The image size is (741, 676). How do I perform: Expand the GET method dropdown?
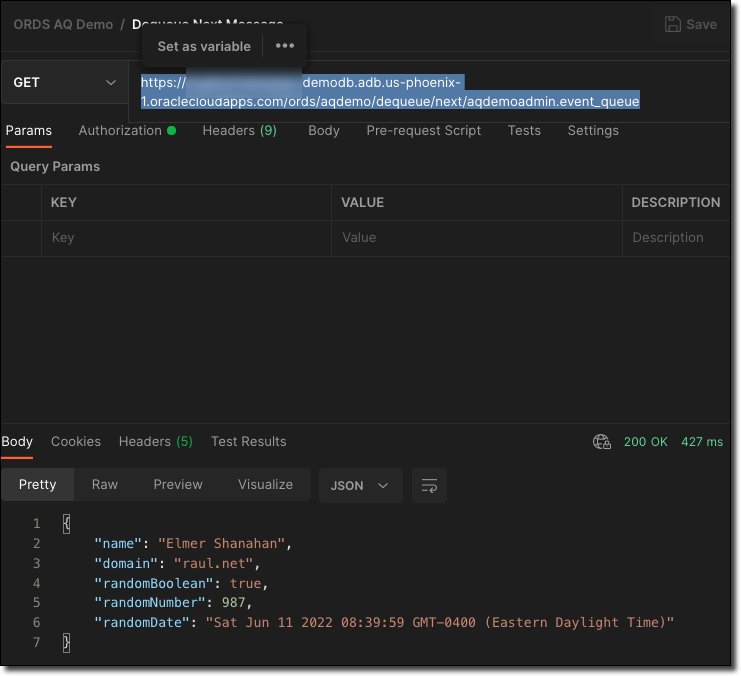click(64, 83)
